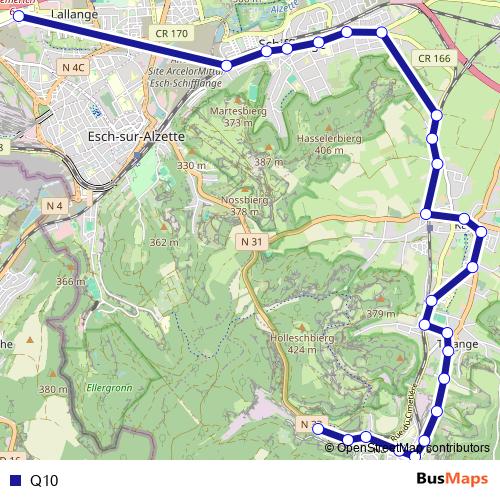Click the Q10 blue legend color swatch

(15, 481)
